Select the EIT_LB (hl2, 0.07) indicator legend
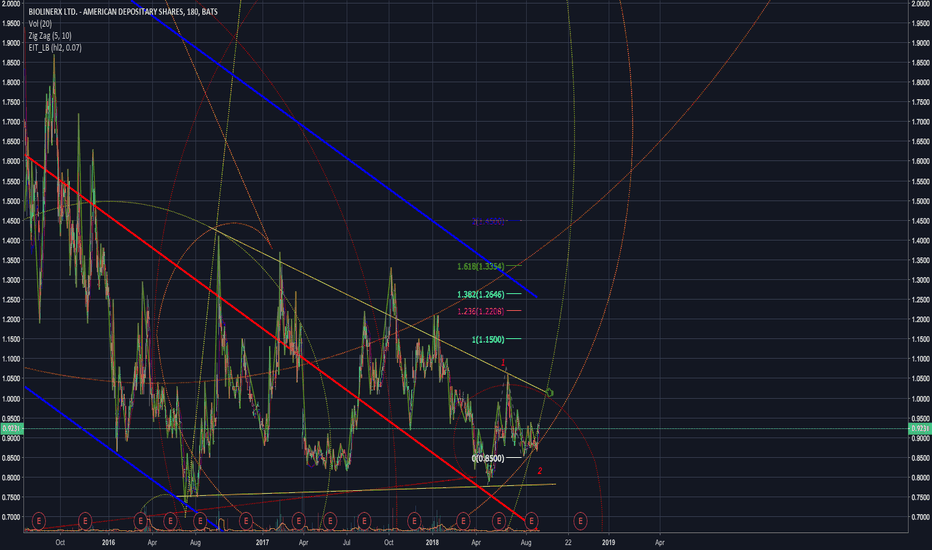This screenshot has height=550, width=932. click(x=55, y=48)
